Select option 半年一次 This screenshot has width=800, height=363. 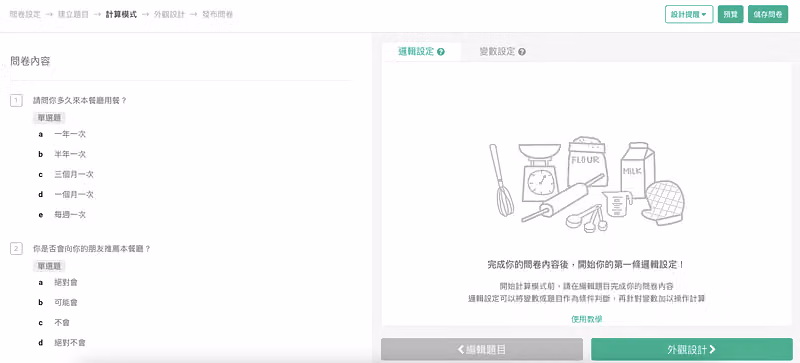[x=70, y=154]
